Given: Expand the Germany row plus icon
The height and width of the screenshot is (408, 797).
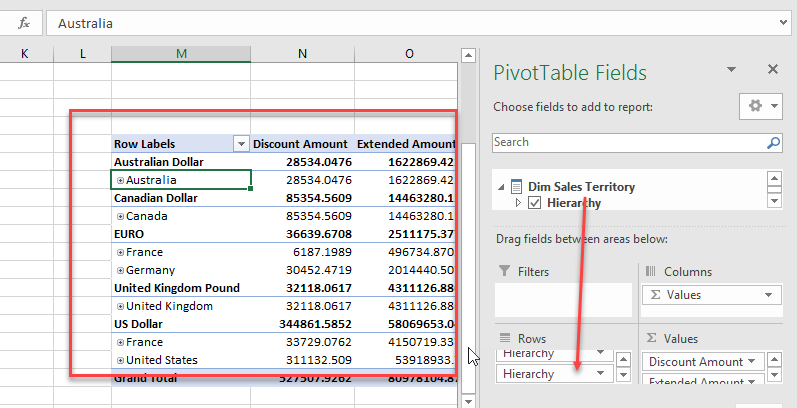Looking at the screenshot, I should 121,270.
